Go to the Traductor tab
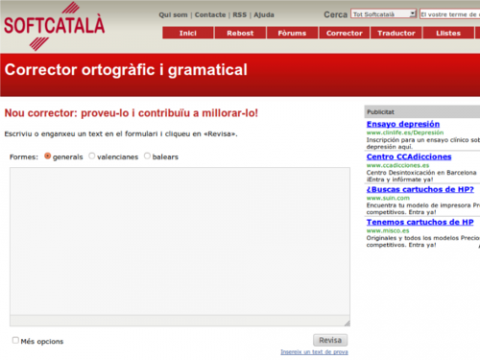 coord(396,33)
